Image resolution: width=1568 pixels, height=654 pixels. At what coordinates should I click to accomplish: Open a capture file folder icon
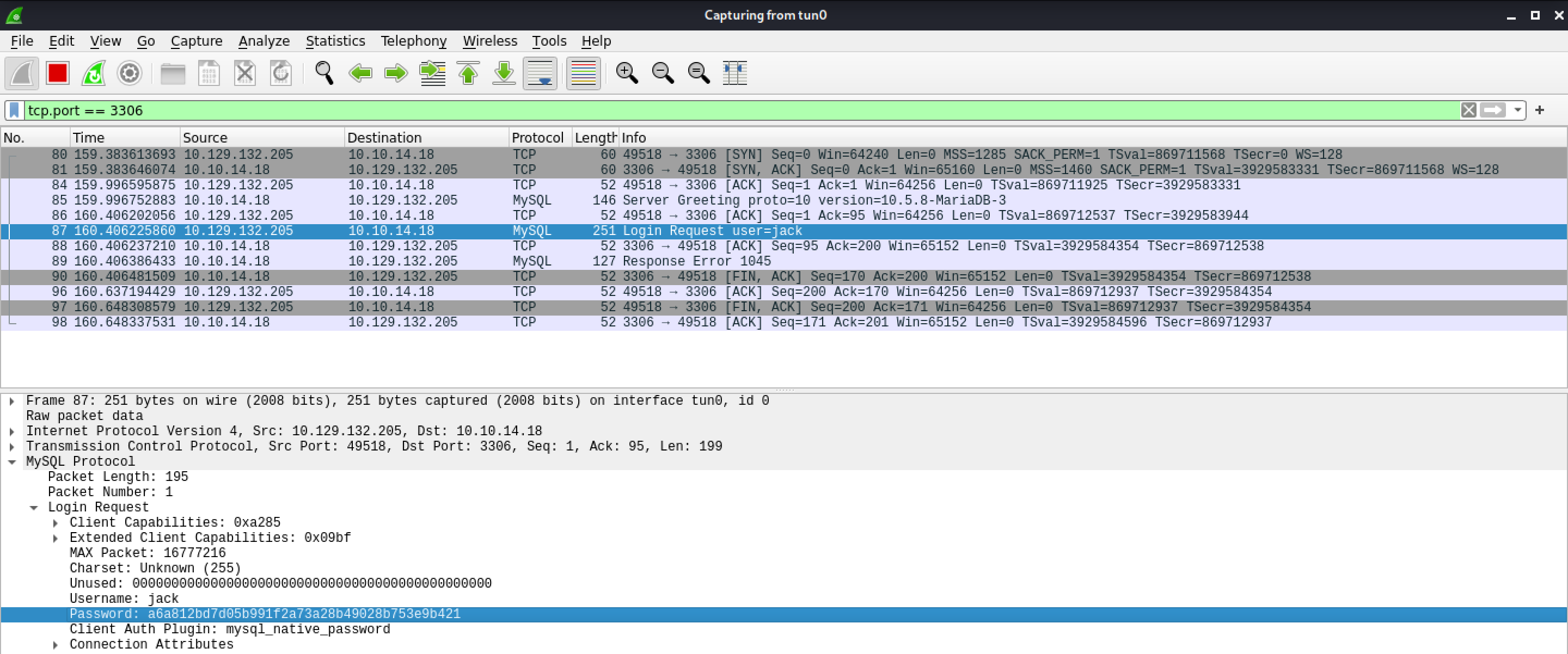(x=173, y=73)
